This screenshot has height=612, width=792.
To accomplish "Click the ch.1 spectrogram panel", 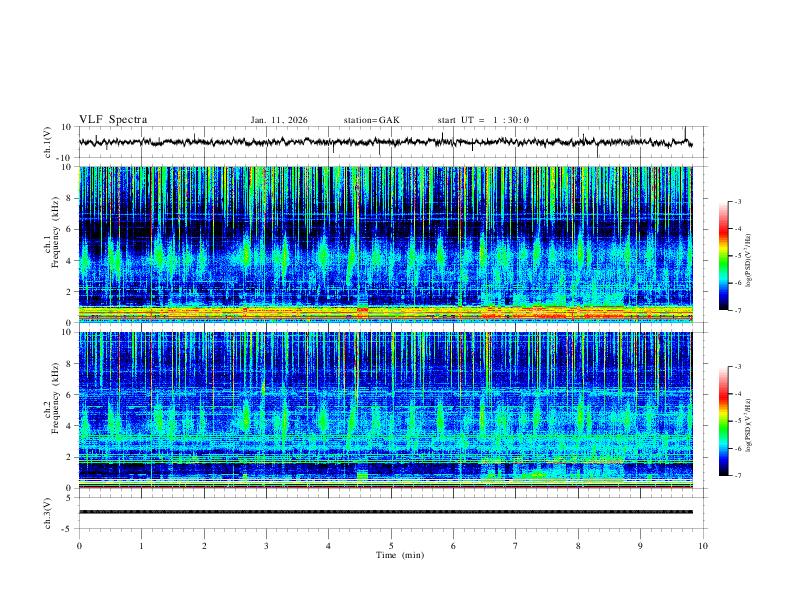I will [x=385, y=244].
